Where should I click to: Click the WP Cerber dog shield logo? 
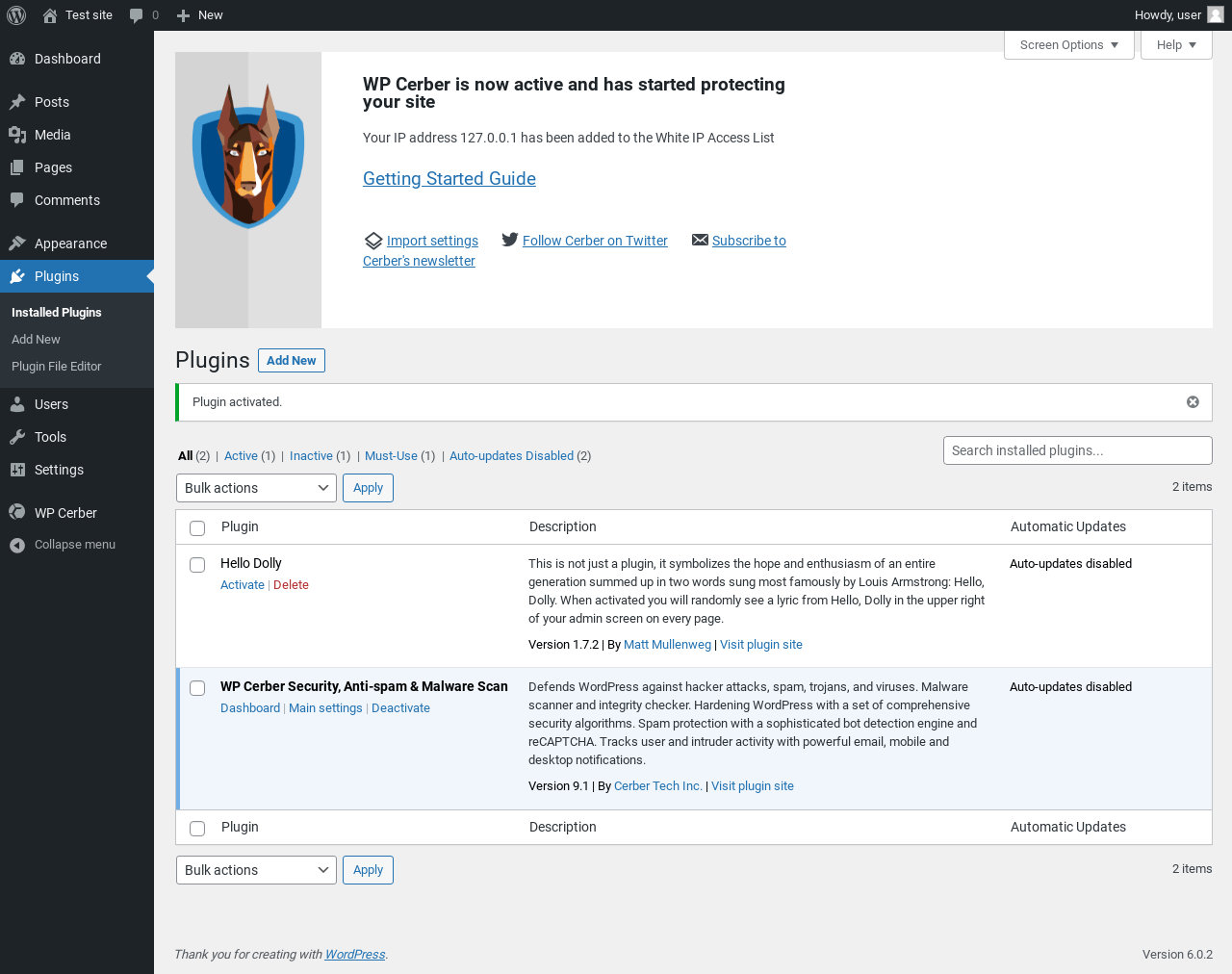(x=248, y=156)
